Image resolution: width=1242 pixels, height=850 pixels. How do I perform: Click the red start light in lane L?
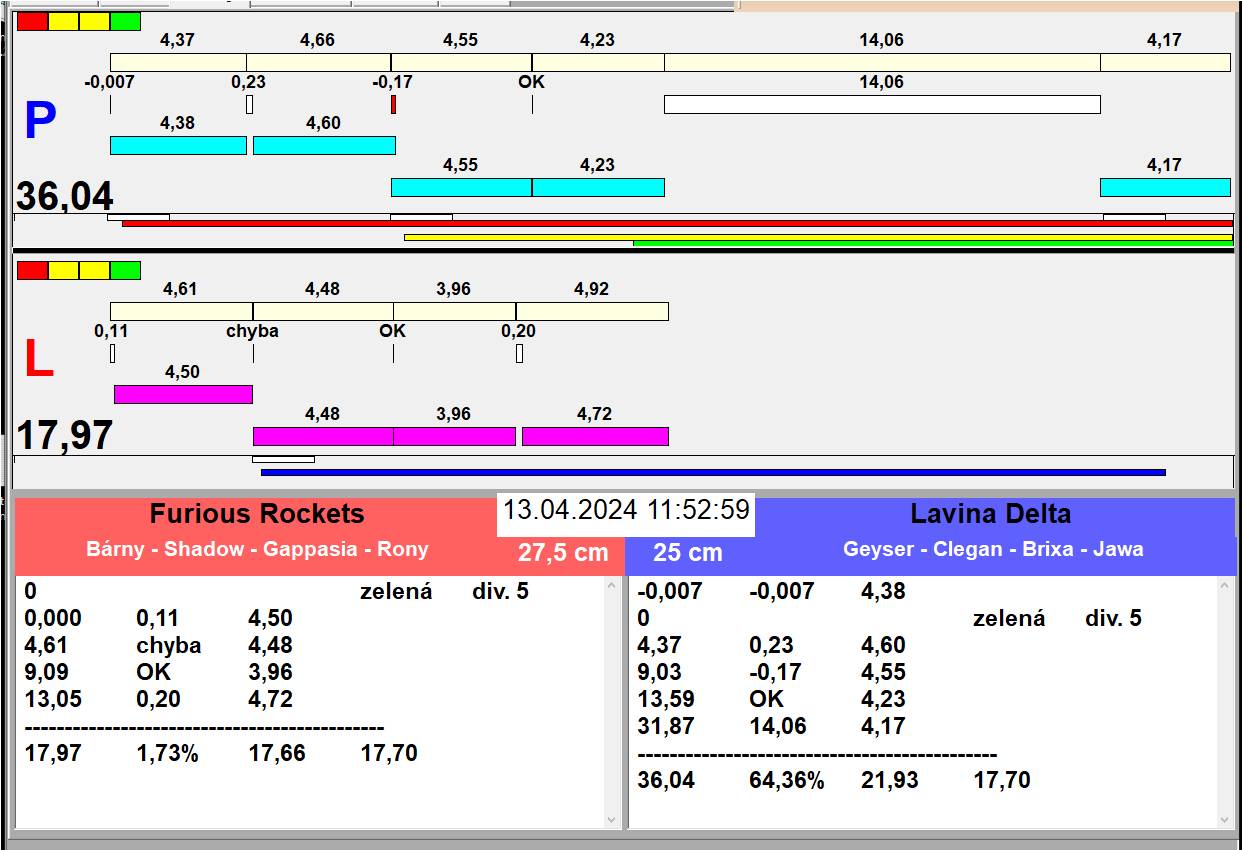tap(32, 270)
